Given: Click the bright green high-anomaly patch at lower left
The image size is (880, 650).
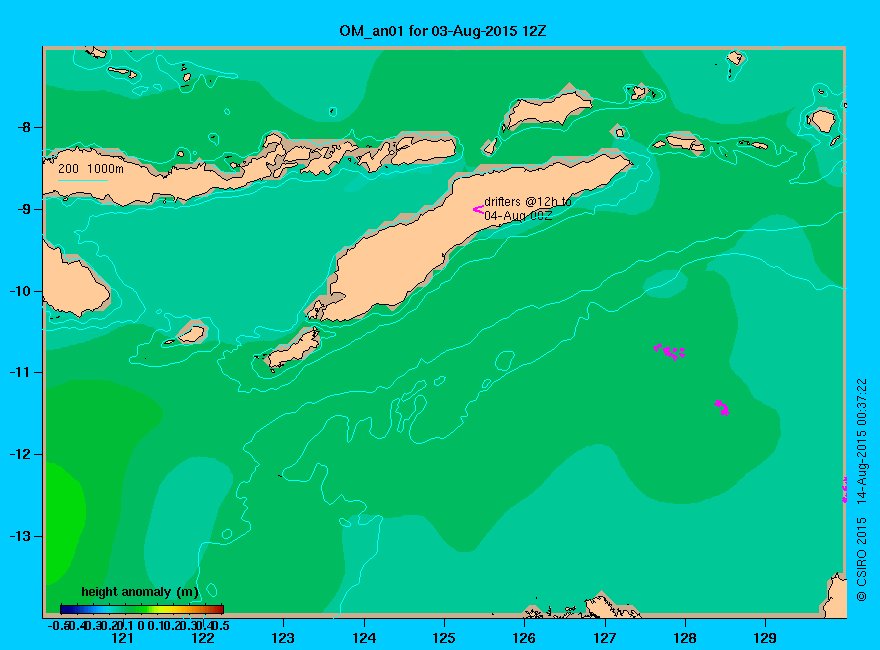Looking at the screenshot, I should 63,522.
